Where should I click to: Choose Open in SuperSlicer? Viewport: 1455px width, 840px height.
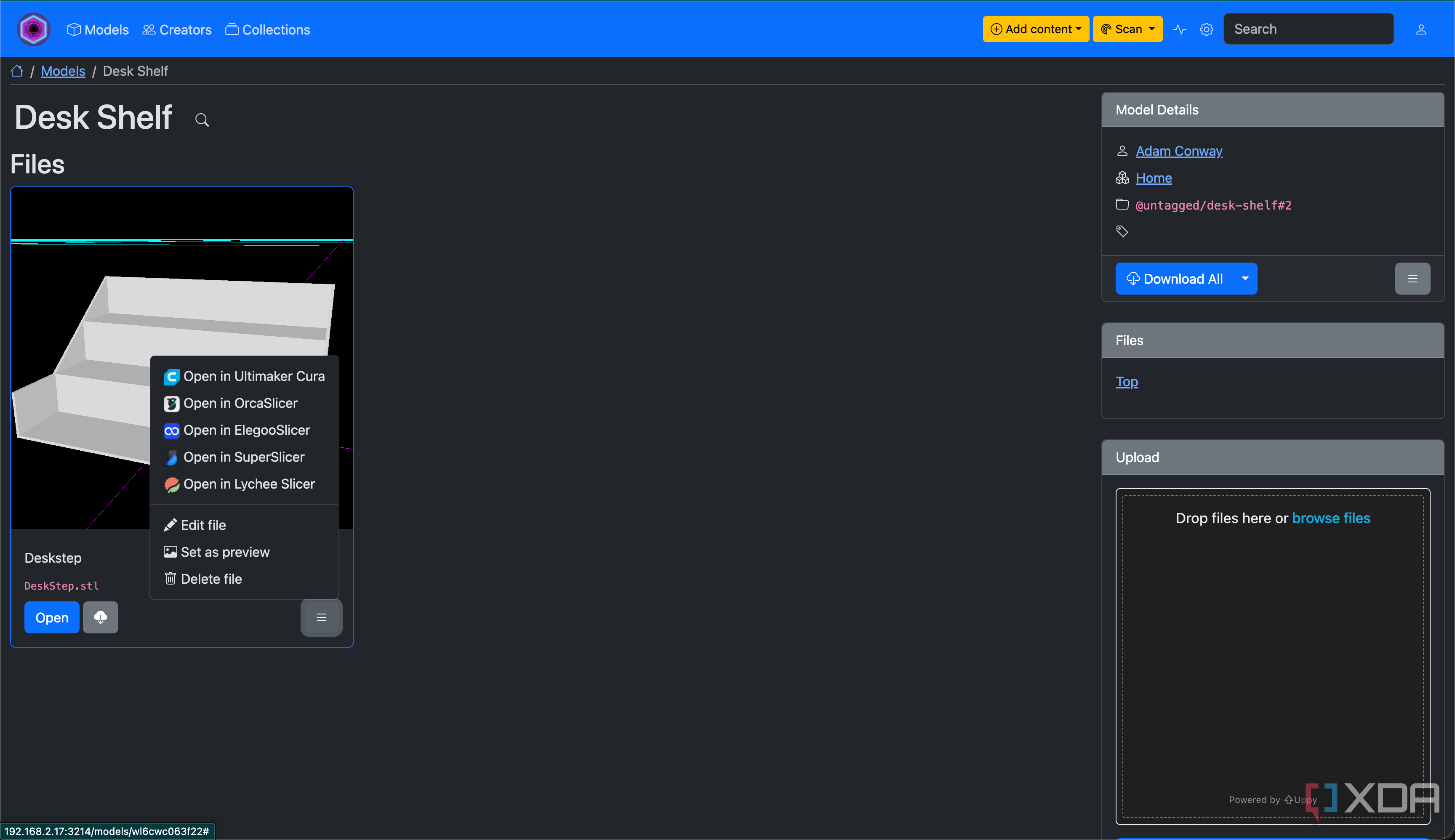coord(244,457)
